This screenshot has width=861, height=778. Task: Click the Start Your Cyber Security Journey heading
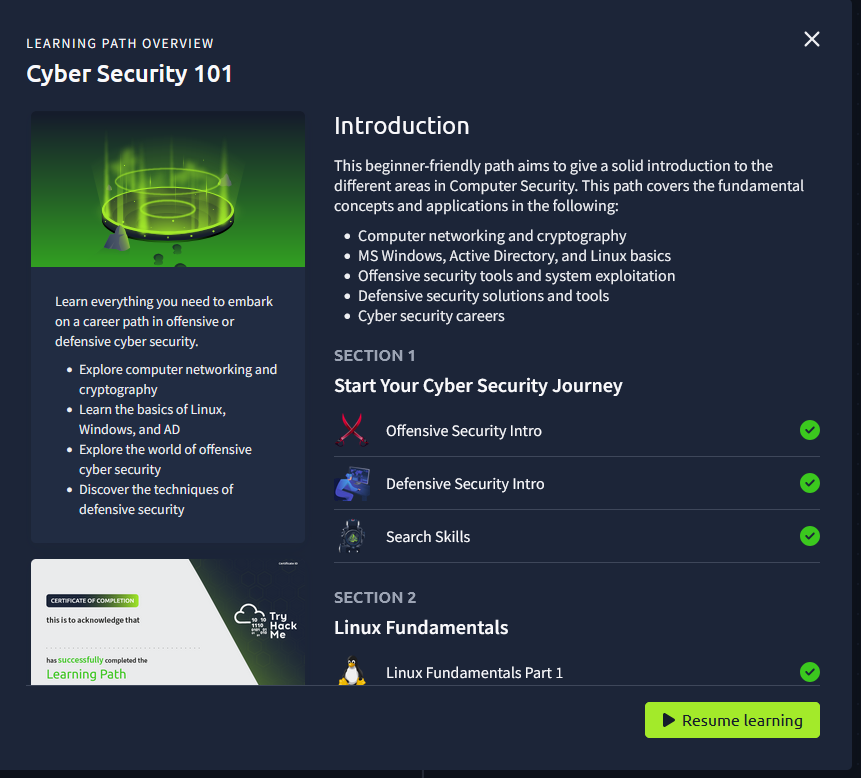coord(478,386)
